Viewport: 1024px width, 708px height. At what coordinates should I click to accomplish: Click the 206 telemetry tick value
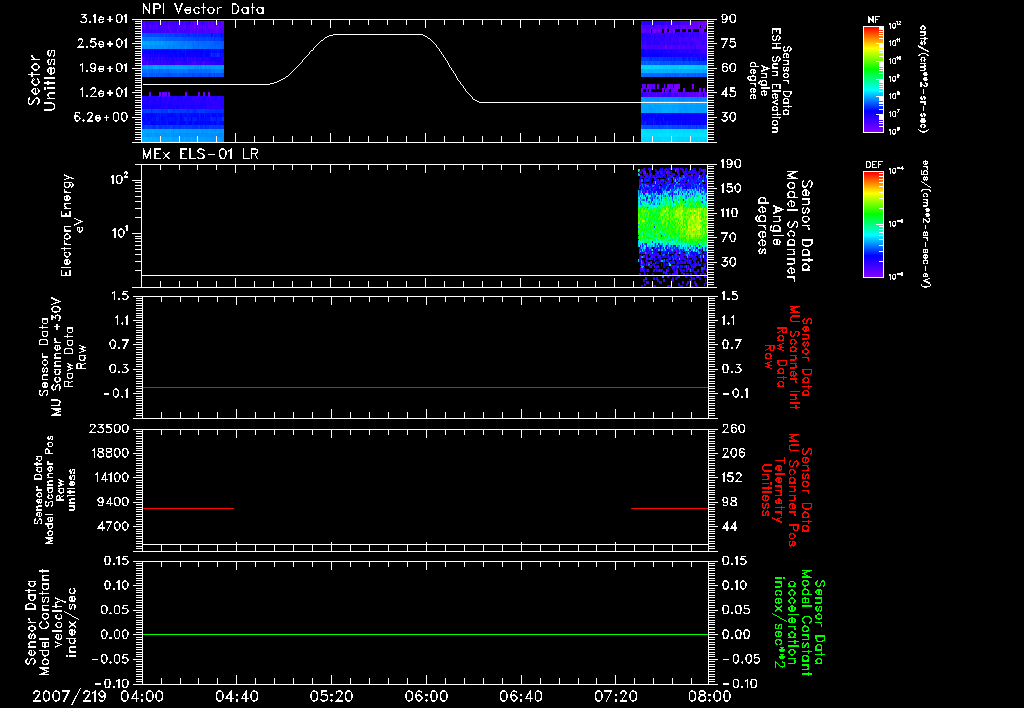point(732,453)
